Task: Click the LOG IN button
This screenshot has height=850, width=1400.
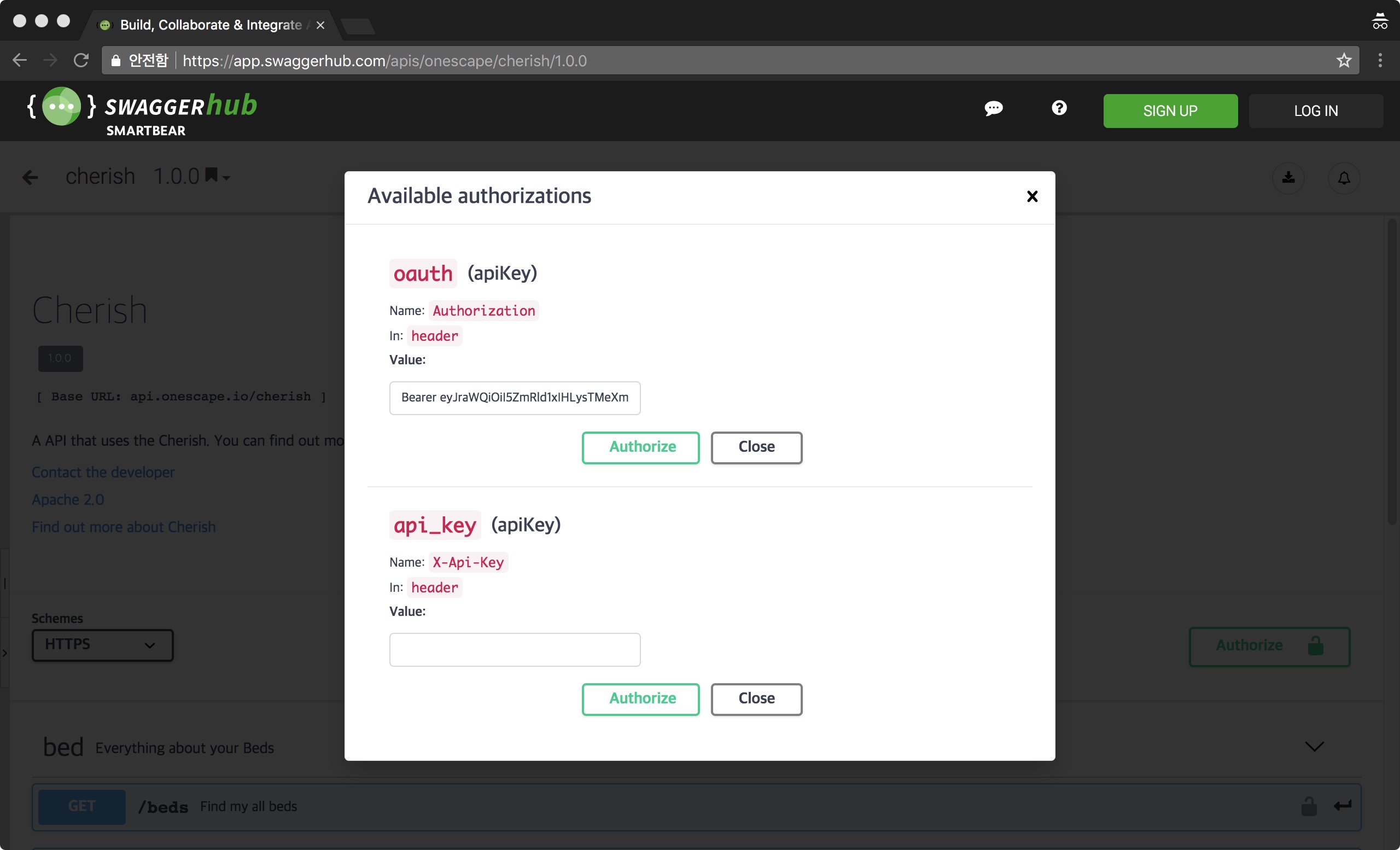Action: (1315, 111)
